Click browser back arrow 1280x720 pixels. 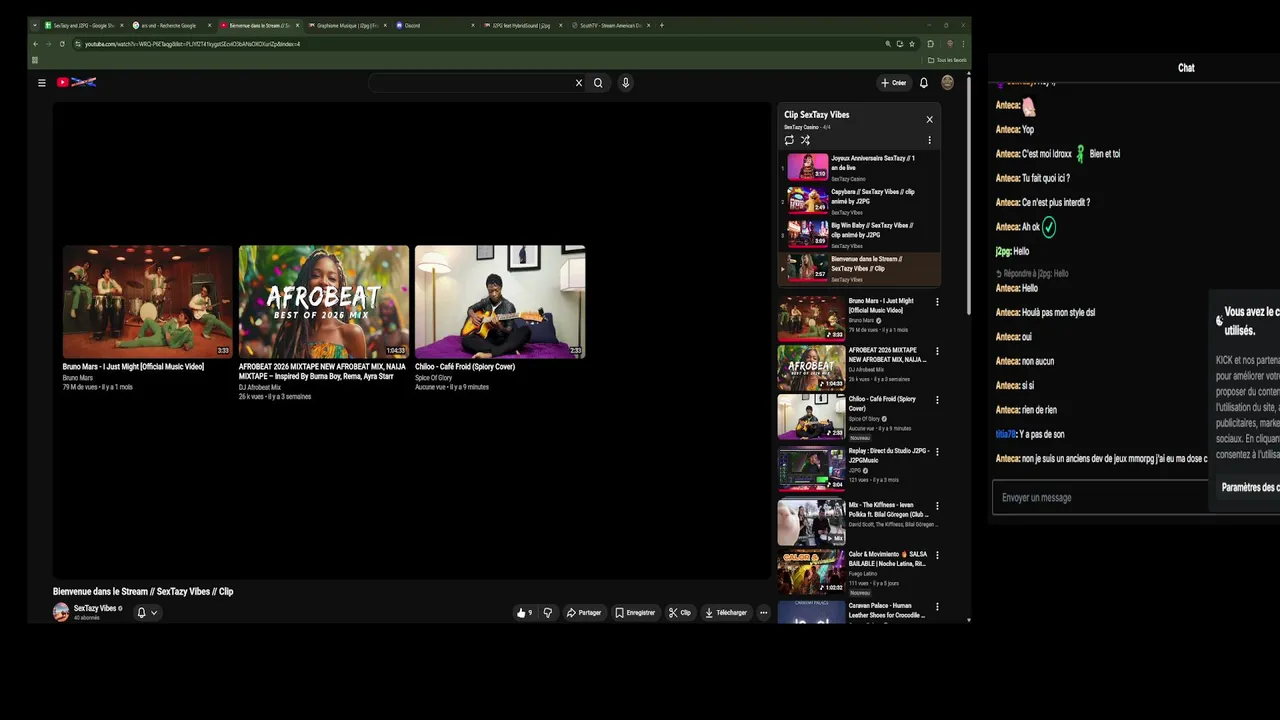35,44
